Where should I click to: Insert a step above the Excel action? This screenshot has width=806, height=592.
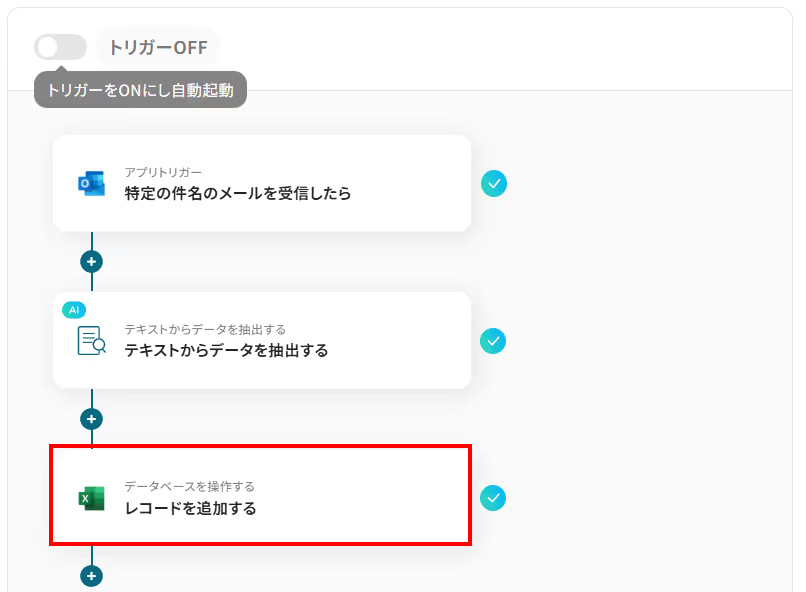(x=91, y=419)
